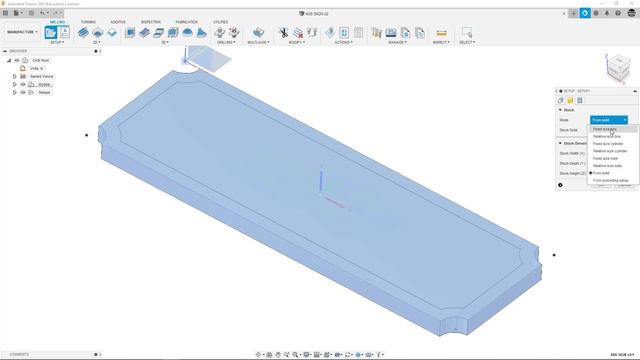Viewport: 640px width, 360px height.
Task: Switch to the Turning tab
Action: (88, 22)
